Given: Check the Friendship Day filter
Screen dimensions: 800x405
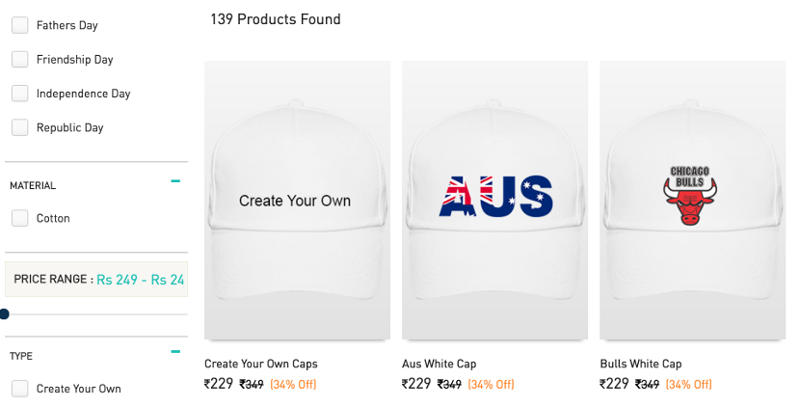Looking at the screenshot, I should 20,59.
